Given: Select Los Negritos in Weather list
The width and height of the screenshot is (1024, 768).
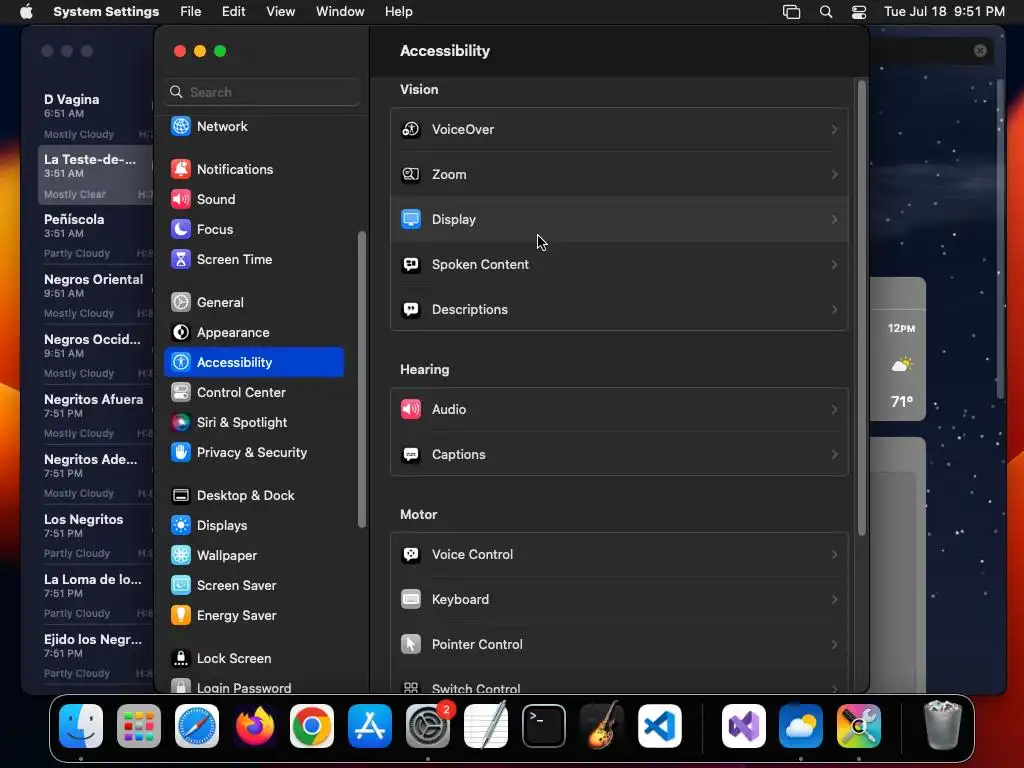Looking at the screenshot, I should click(96, 534).
